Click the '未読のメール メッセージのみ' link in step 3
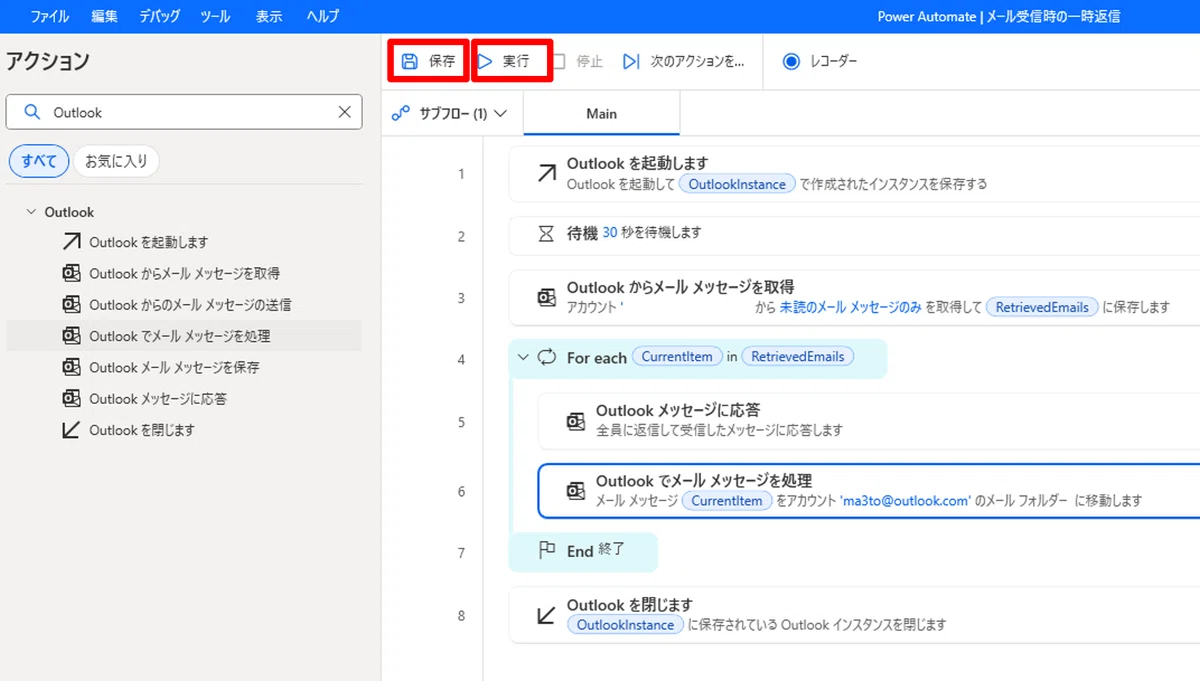 851,307
